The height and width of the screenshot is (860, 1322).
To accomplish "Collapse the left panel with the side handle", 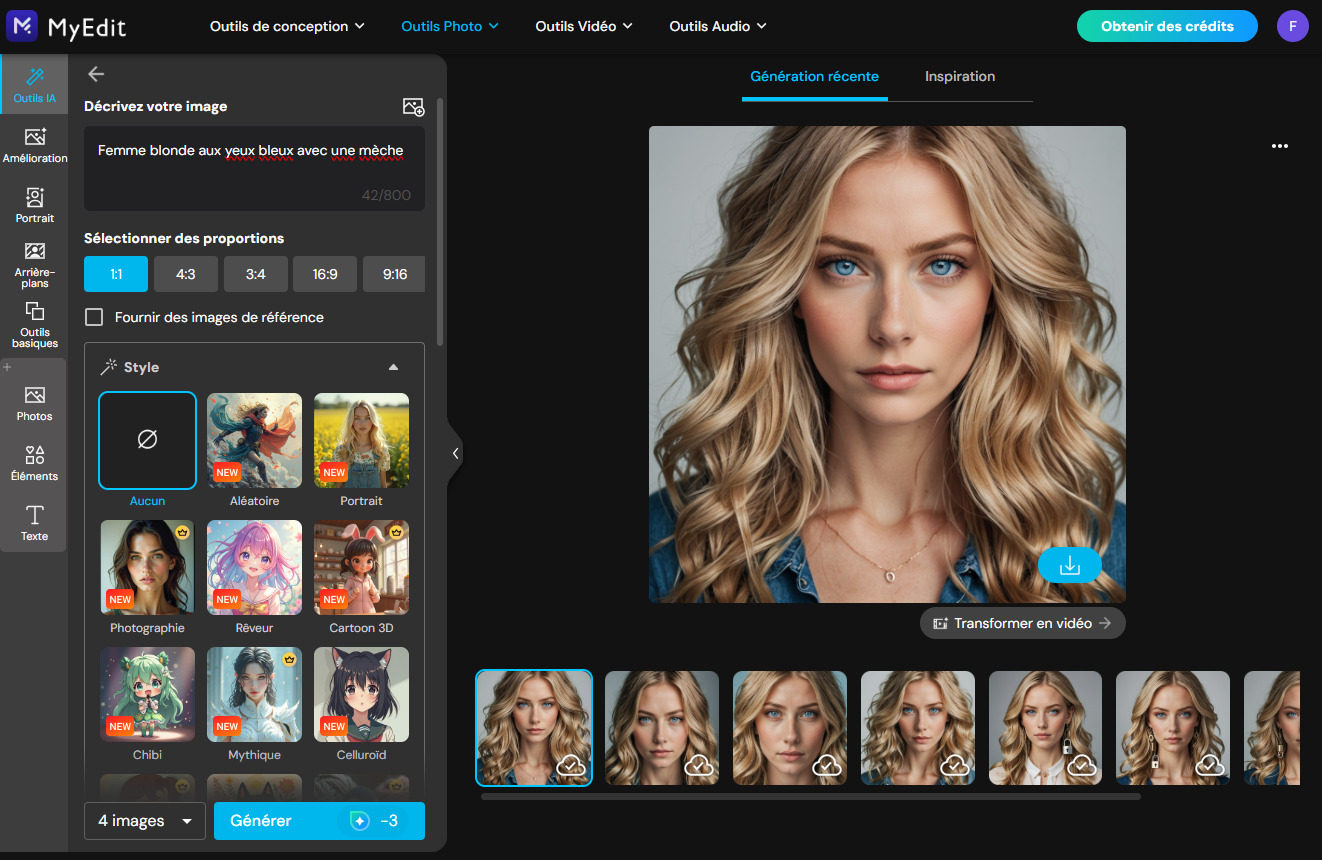I will [455, 453].
